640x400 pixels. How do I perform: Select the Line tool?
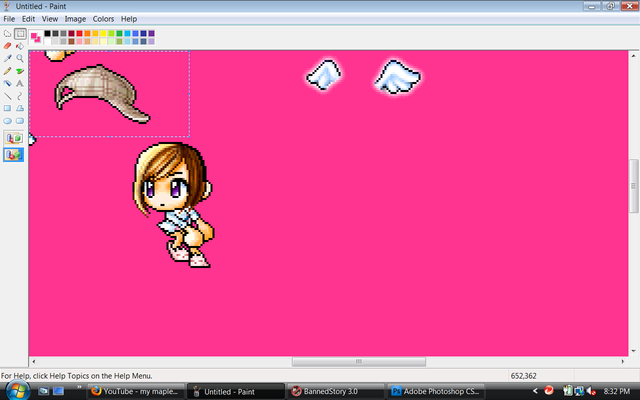[x=7, y=96]
